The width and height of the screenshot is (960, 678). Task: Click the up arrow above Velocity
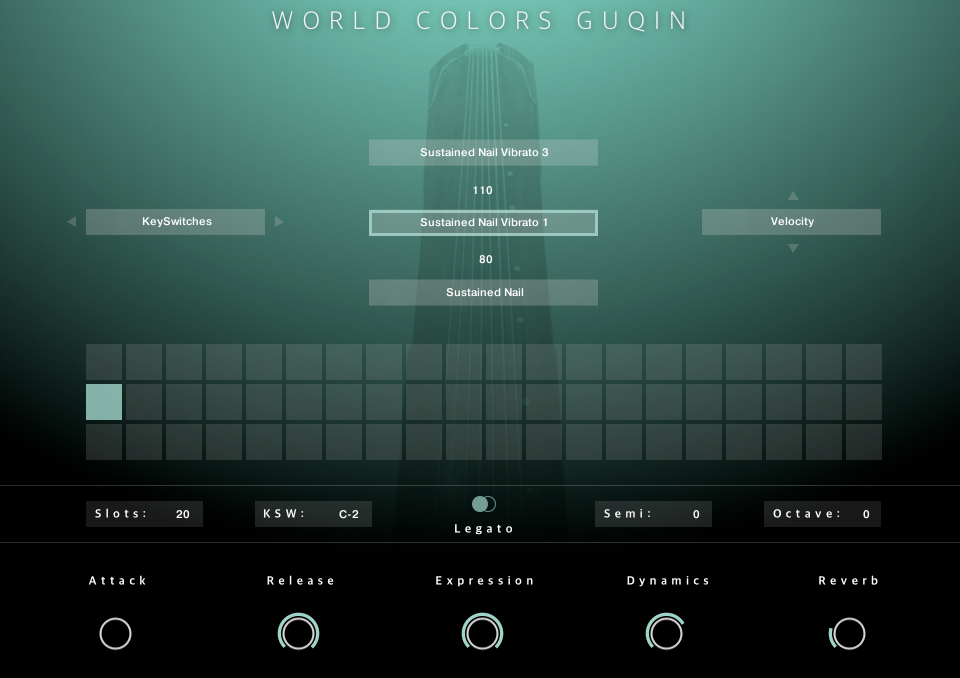coord(793,196)
